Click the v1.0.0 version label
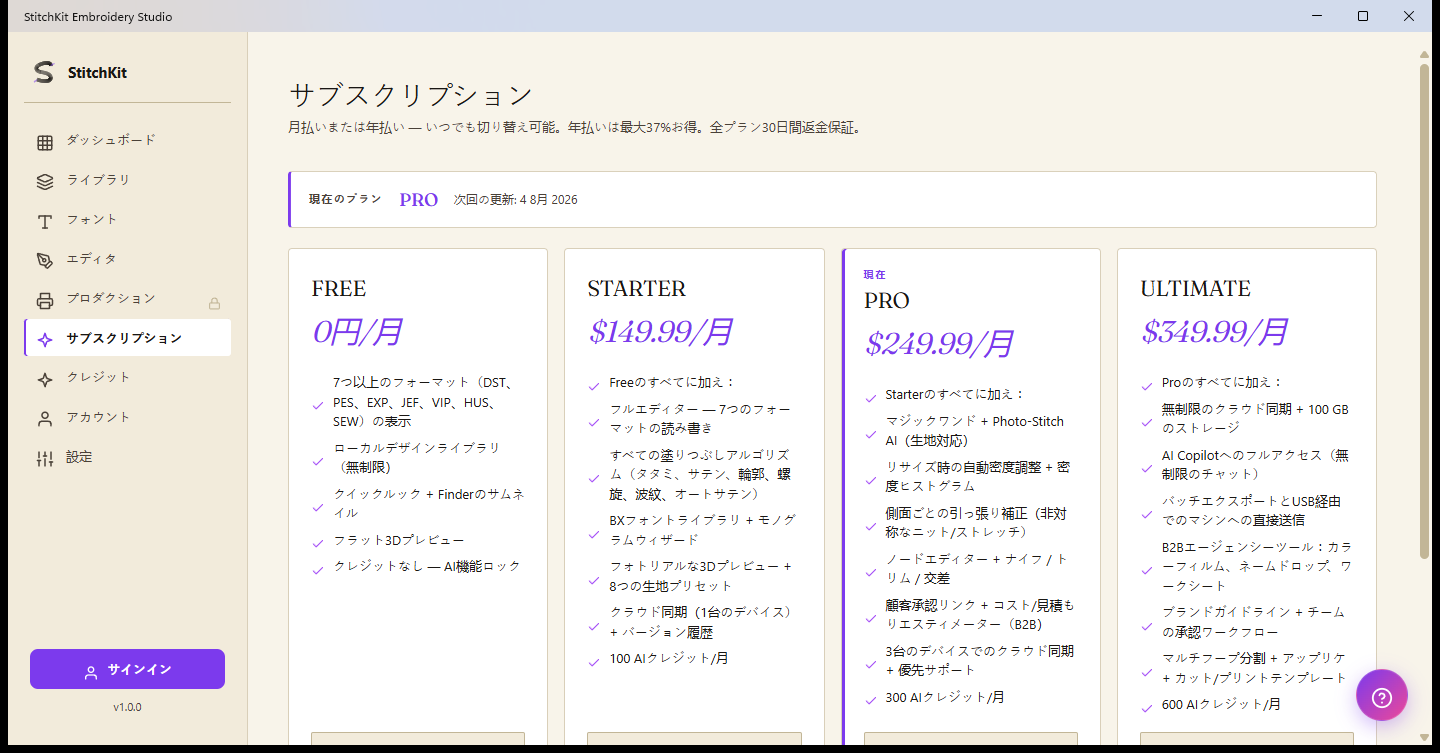Screen dimensions: 1440x753 127,707
